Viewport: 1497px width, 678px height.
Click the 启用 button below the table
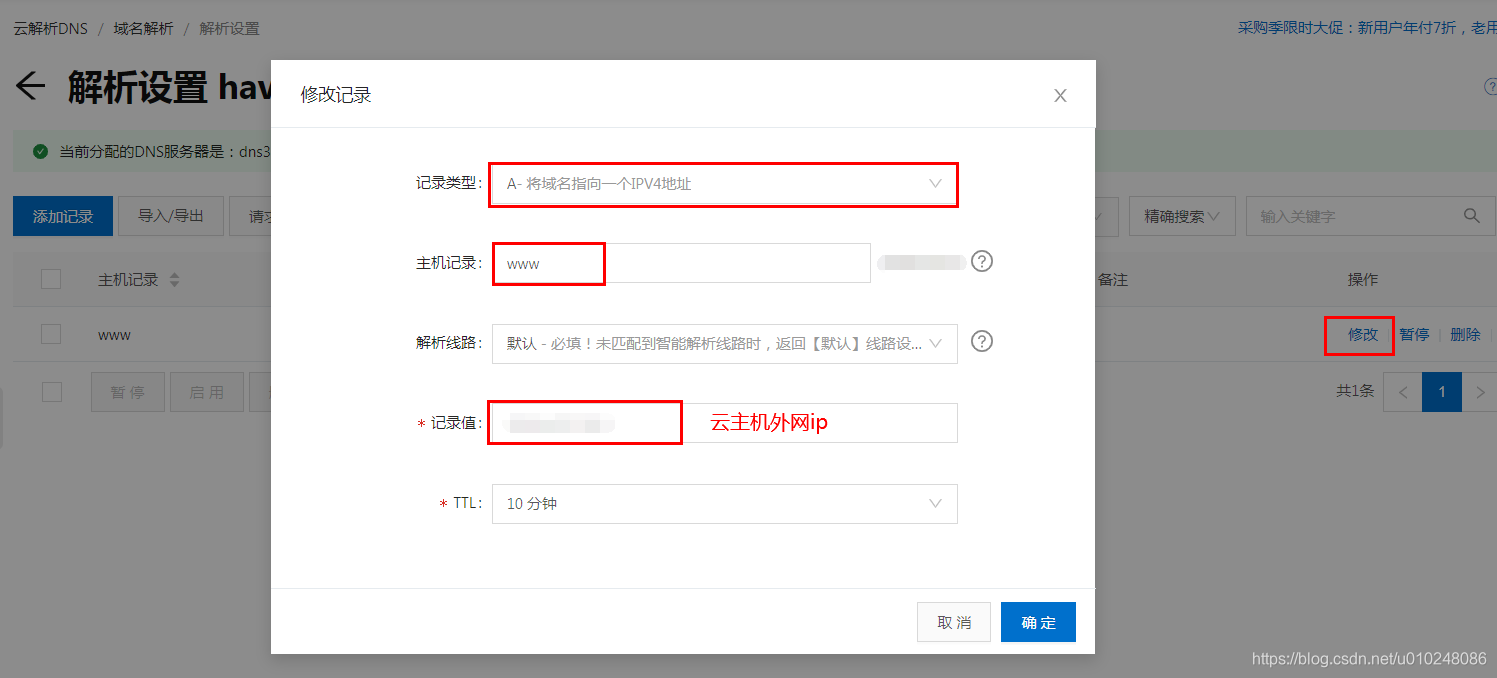[207, 392]
